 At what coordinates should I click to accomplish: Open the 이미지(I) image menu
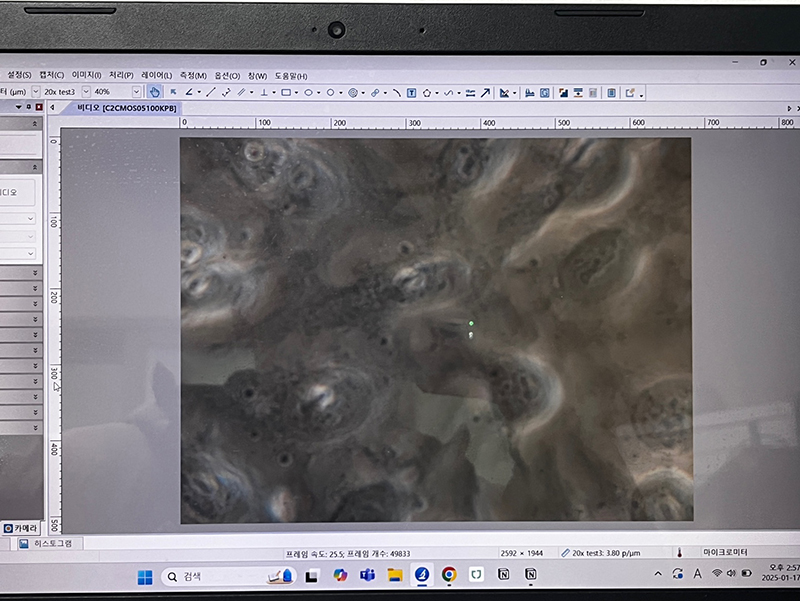[x=87, y=75]
